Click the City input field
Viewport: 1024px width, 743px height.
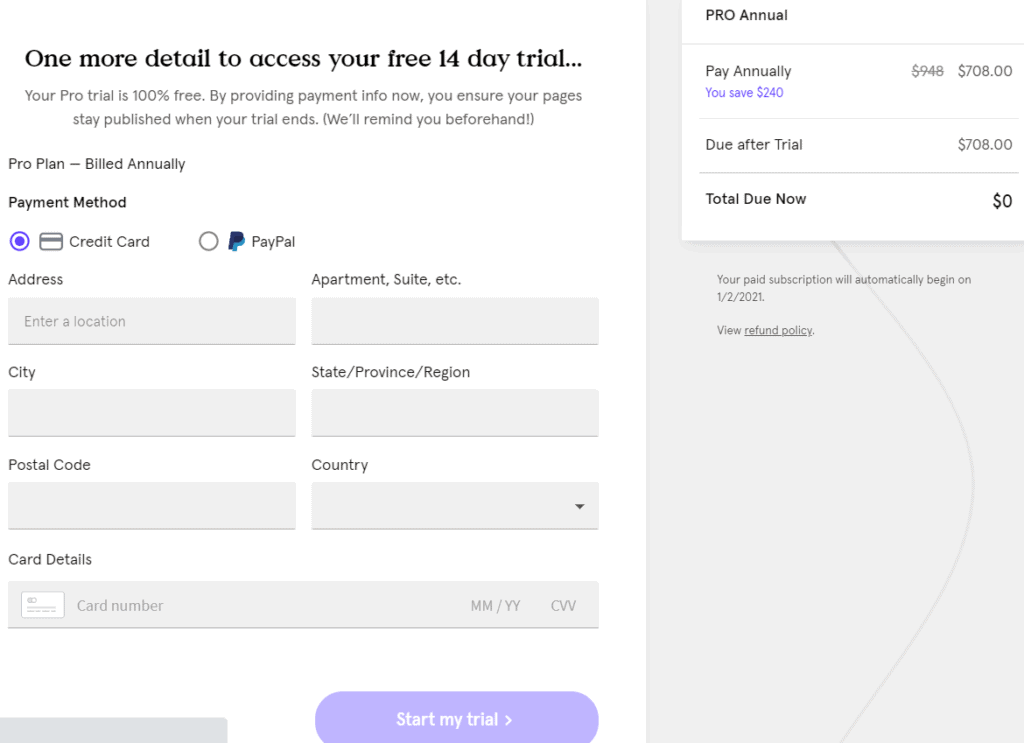point(152,413)
